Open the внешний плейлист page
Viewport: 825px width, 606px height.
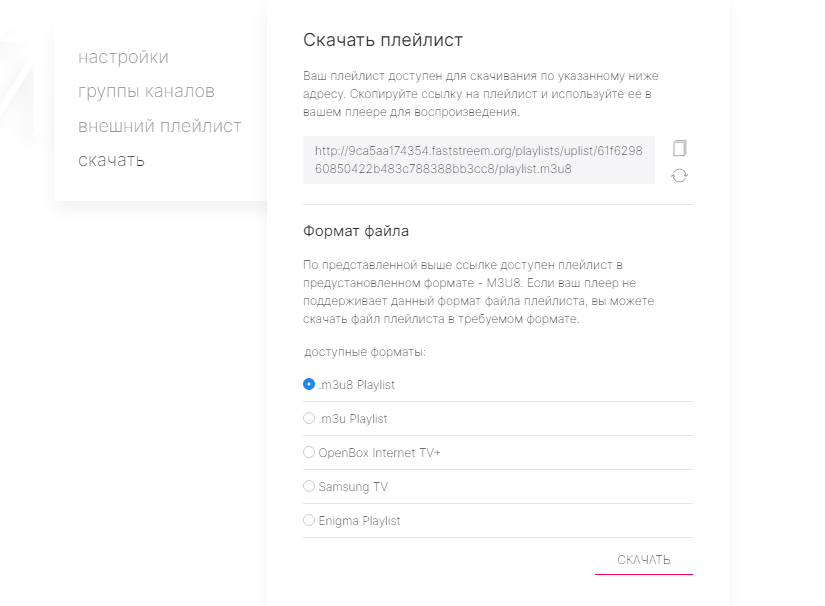[x=159, y=126]
